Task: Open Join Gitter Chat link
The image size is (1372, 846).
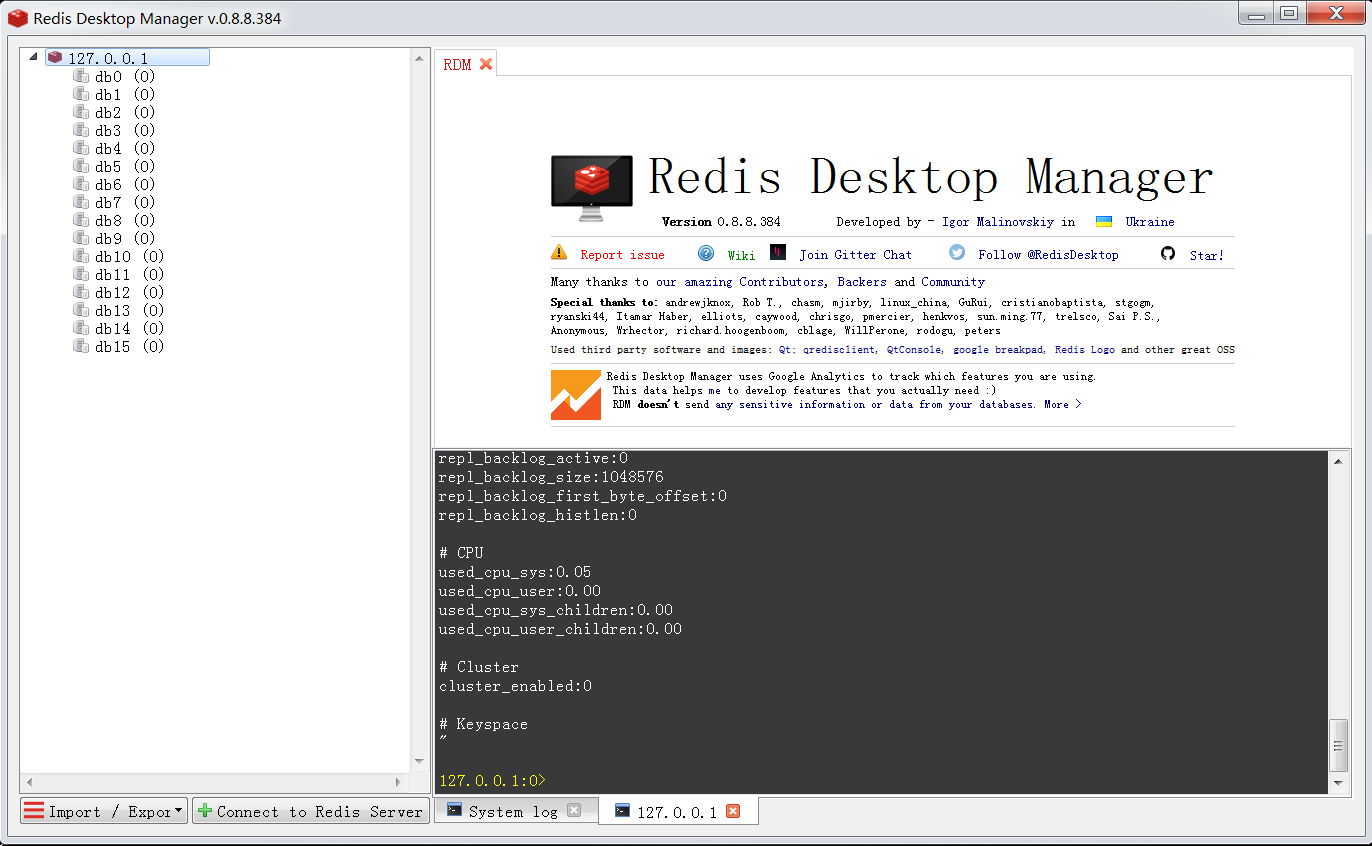Action: 855,255
